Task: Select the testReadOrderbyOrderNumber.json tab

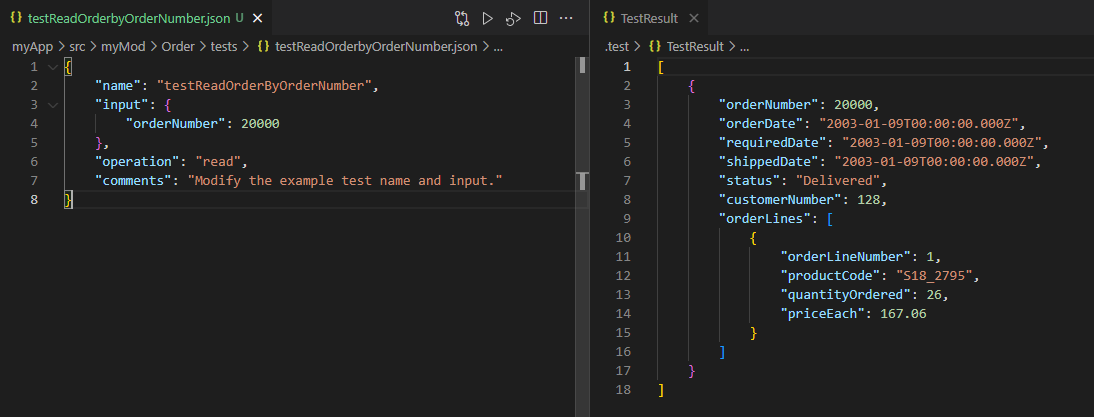Action: [x=136, y=19]
